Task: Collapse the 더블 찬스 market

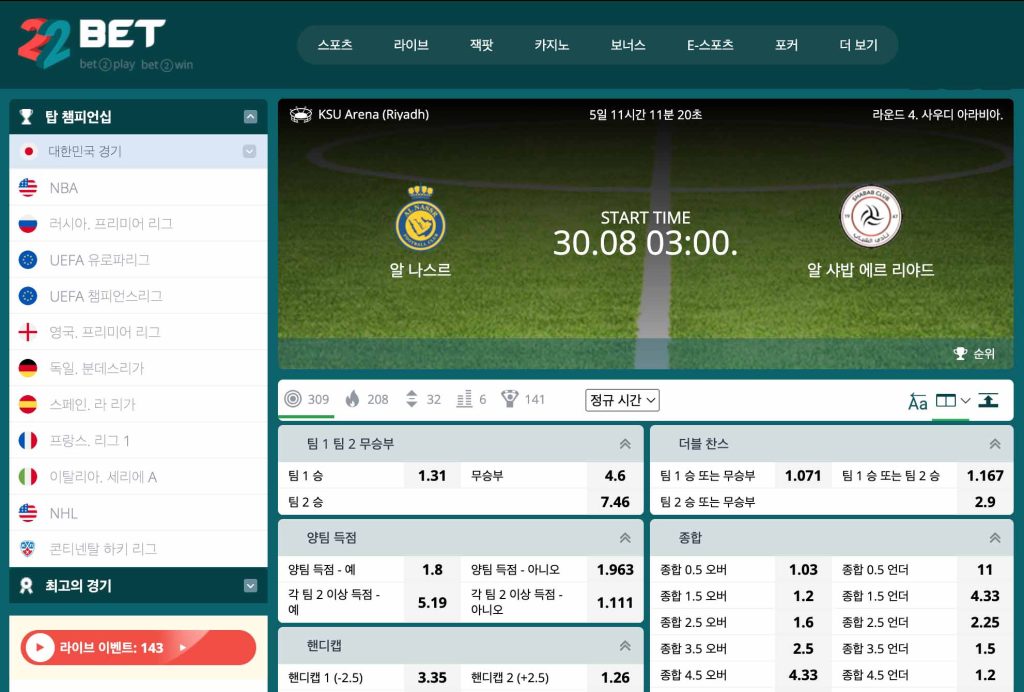Action: point(995,444)
